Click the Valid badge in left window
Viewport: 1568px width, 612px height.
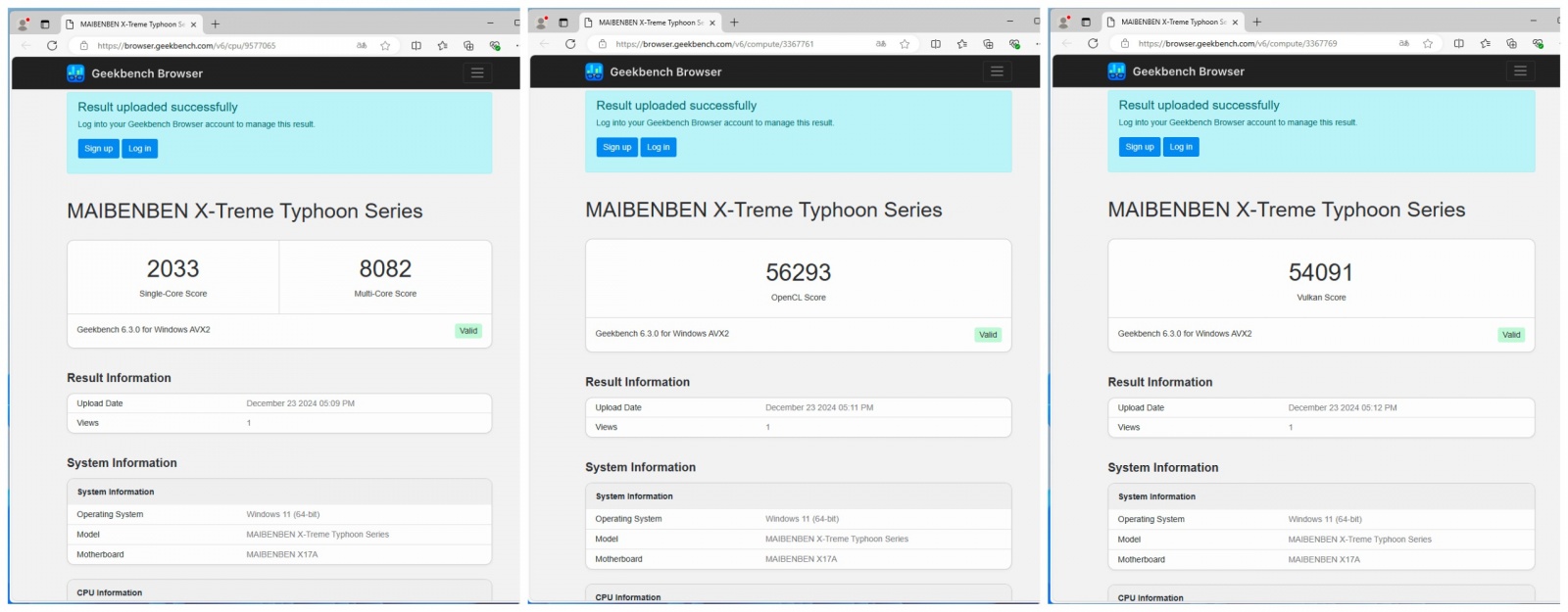click(x=468, y=331)
